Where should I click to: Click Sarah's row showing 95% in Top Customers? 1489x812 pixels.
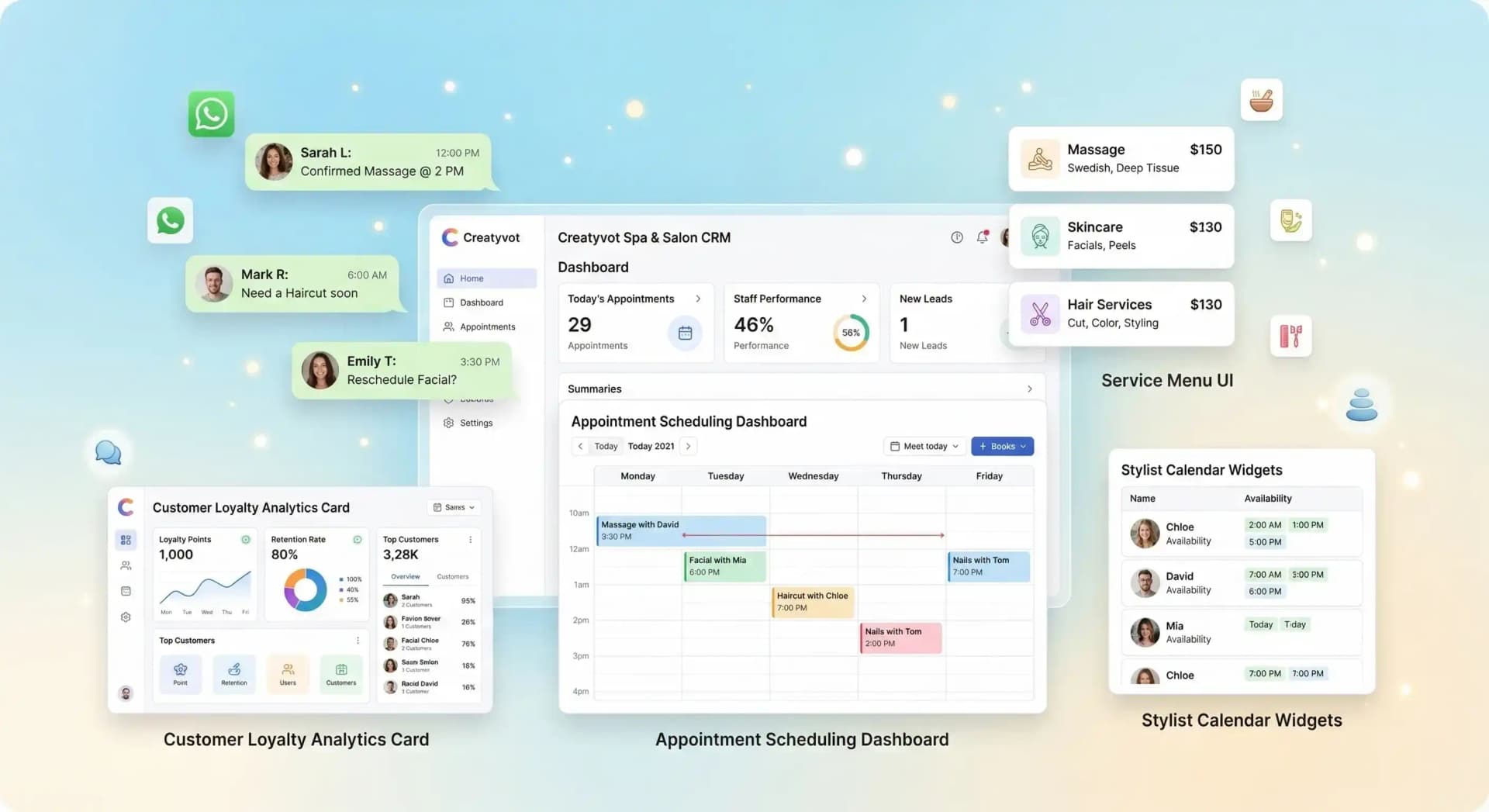pos(430,601)
